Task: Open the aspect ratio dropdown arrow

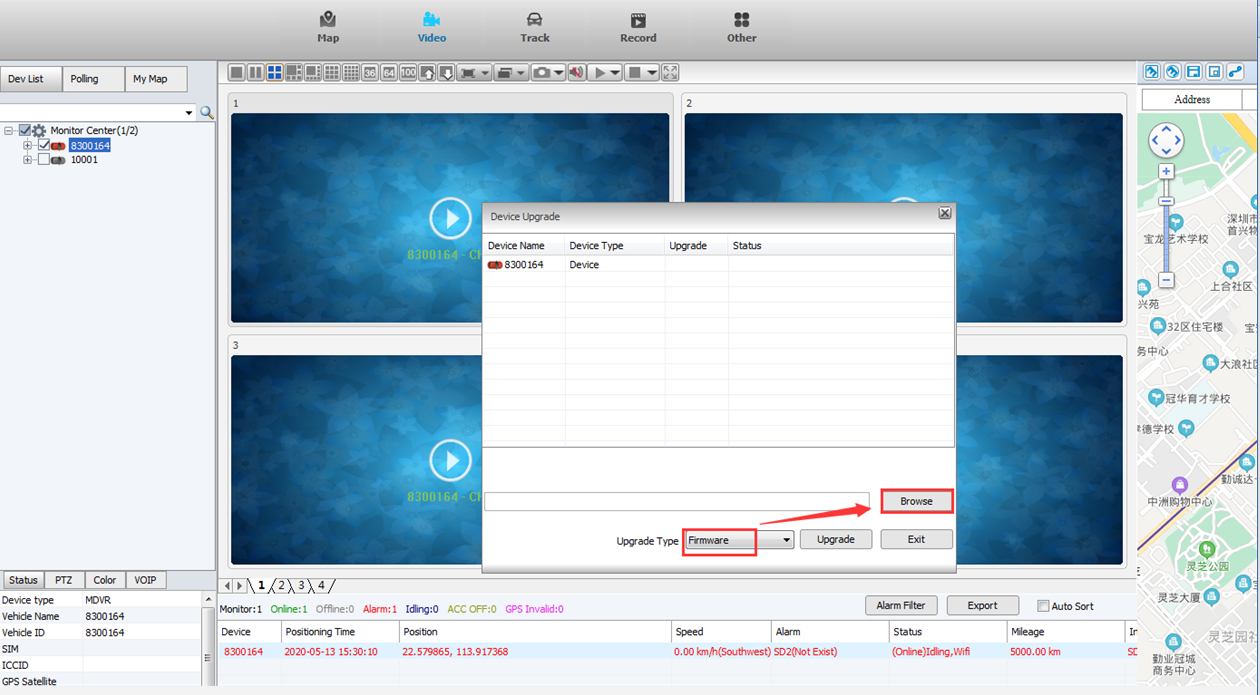Action: pos(485,73)
